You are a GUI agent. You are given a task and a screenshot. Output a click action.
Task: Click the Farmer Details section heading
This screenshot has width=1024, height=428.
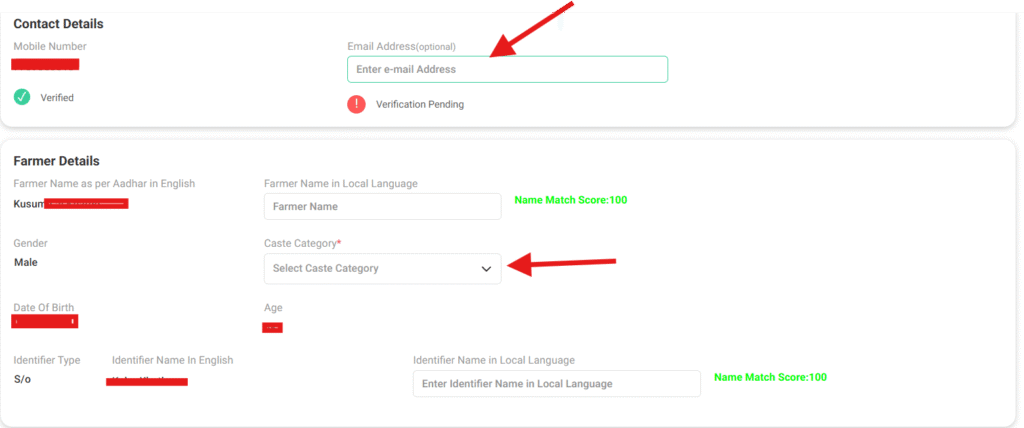click(x=56, y=161)
